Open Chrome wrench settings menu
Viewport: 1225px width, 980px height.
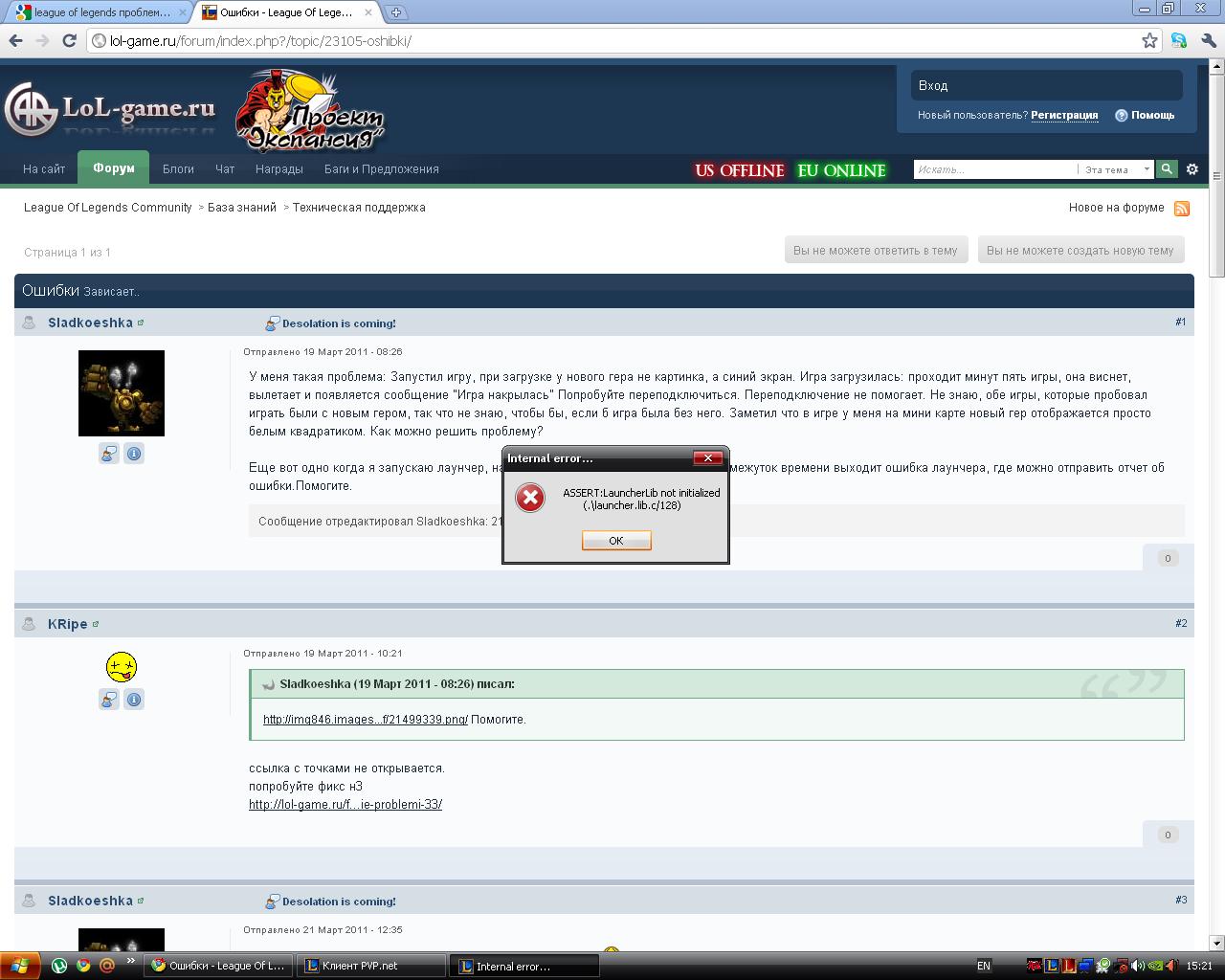[1208, 41]
